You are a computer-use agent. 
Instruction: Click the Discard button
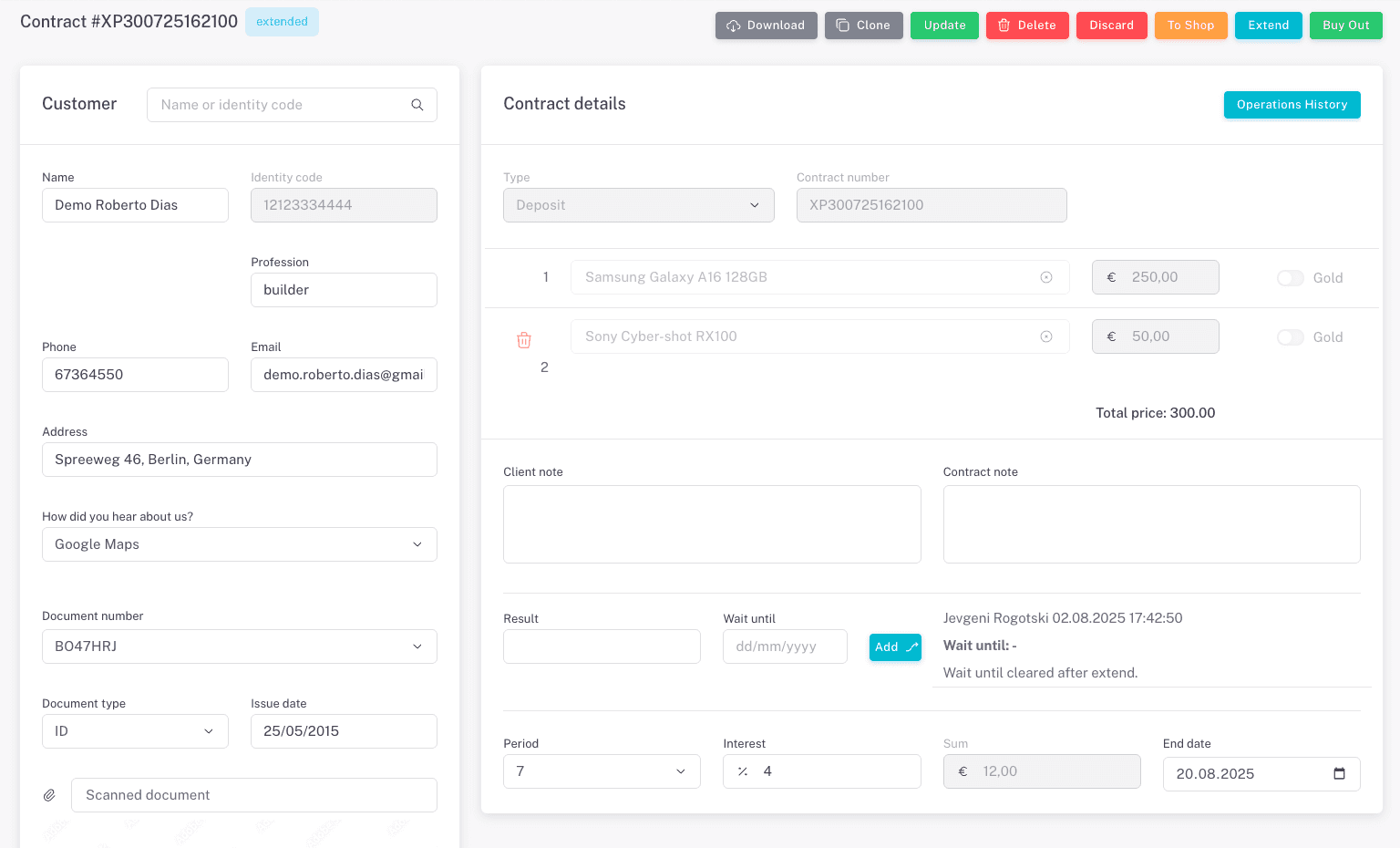click(x=1112, y=26)
